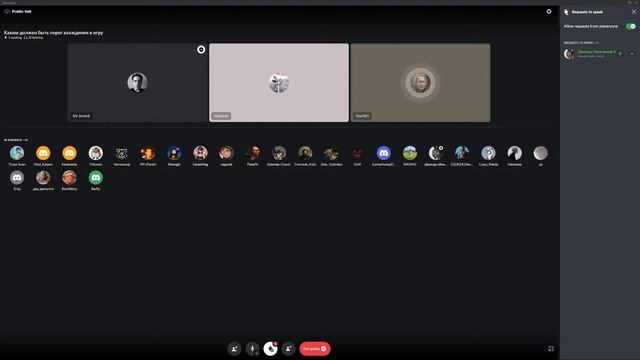Open the blue default Discord avatar in audience

pos(384,153)
